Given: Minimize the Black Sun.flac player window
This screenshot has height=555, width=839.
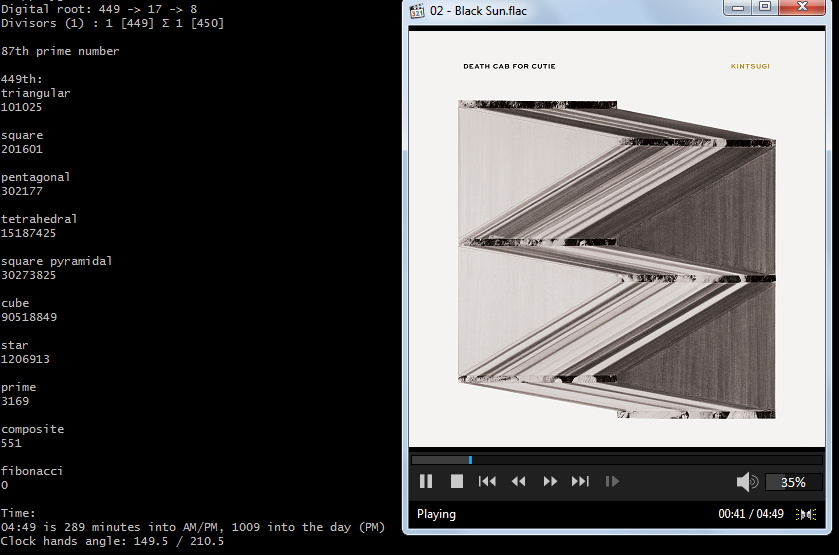Looking at the screenshot, I should 738,7.
